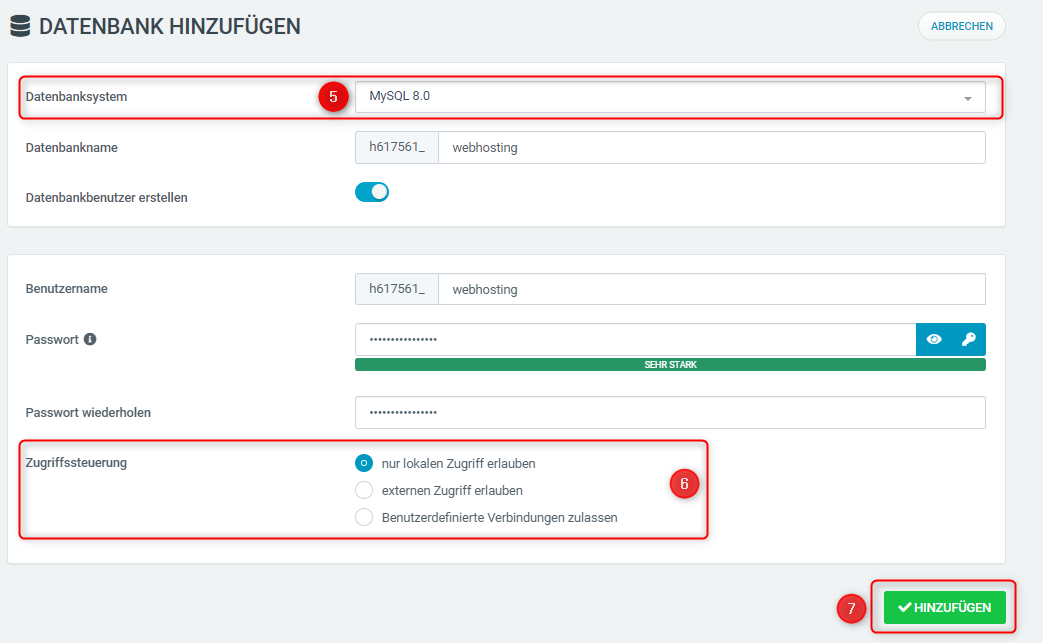This screenshot has width=1043, height=643.
Task: Click the red badge numbered 5
Action: pos(333,97)
